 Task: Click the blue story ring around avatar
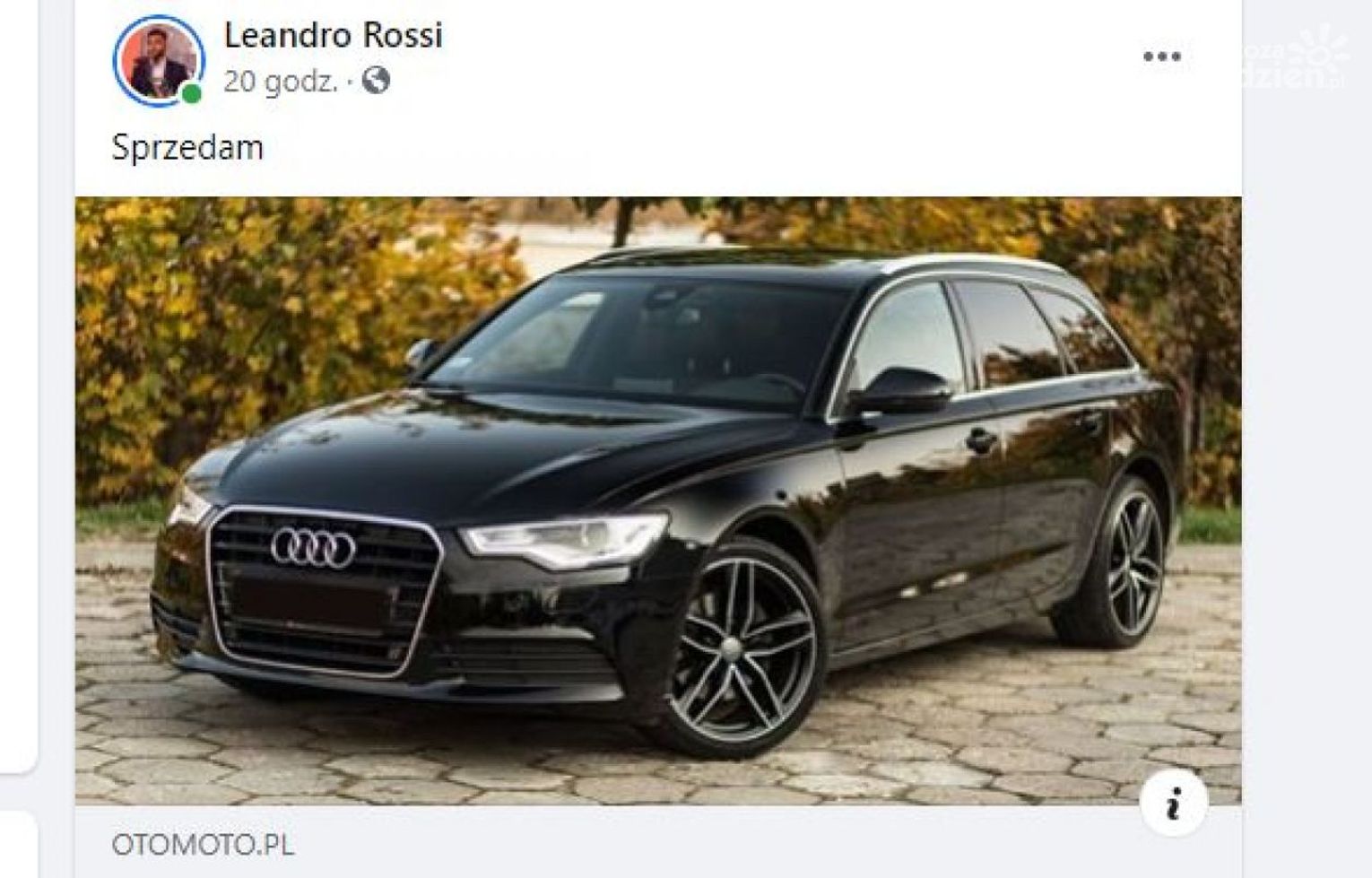click(x=159, y=60)
